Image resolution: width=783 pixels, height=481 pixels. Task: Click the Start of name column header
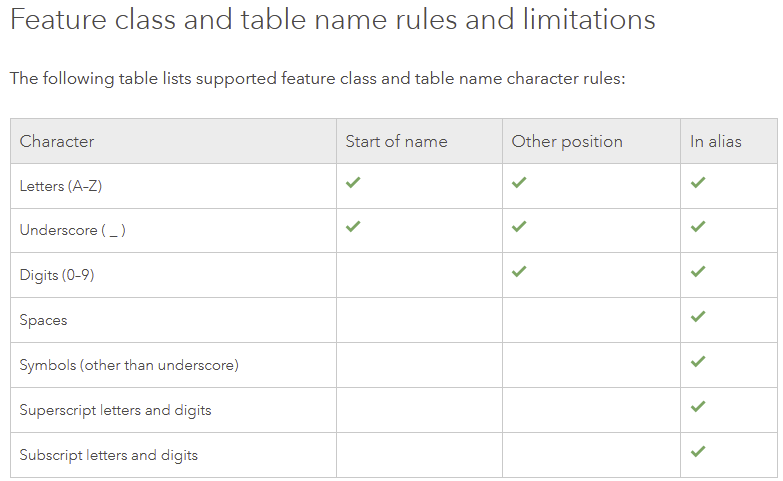(x=396, y=141)
